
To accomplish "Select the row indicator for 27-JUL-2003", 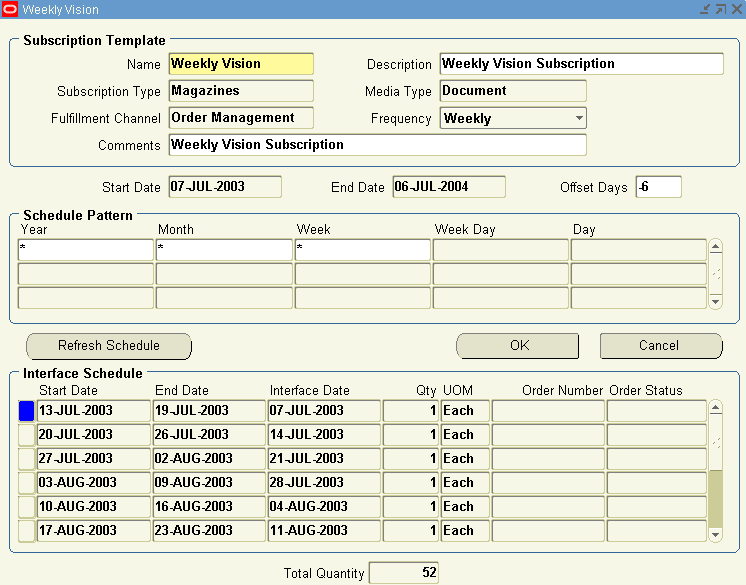I will [x=26, y=459].
